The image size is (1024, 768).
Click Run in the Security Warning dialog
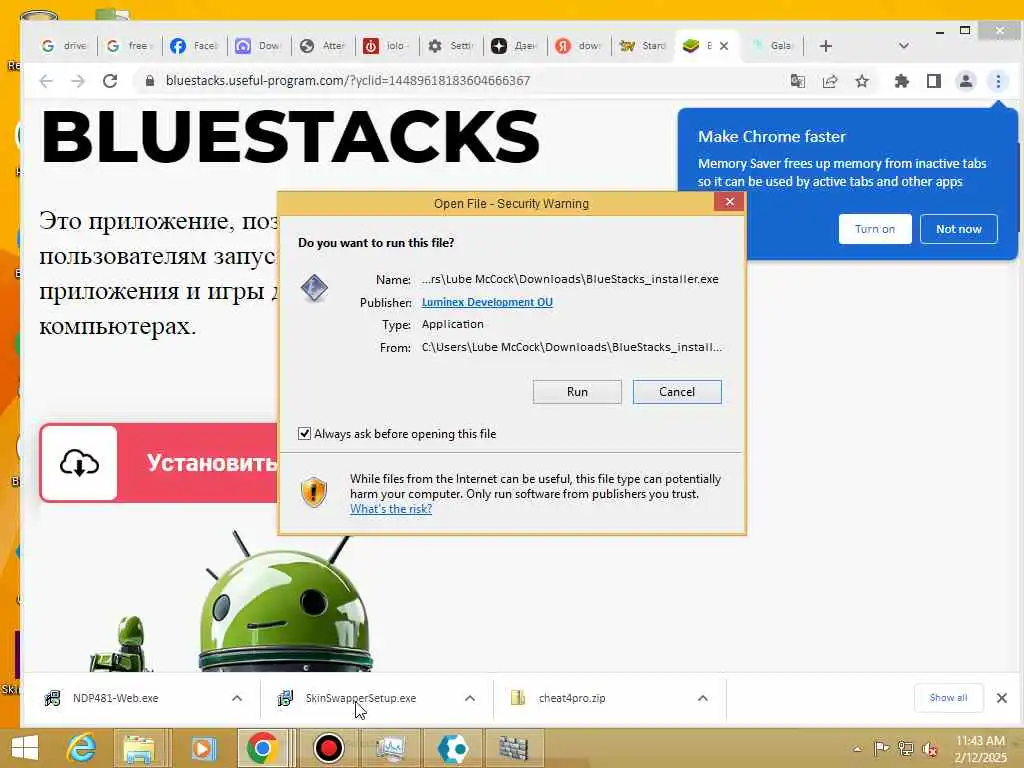pos(577,392)
